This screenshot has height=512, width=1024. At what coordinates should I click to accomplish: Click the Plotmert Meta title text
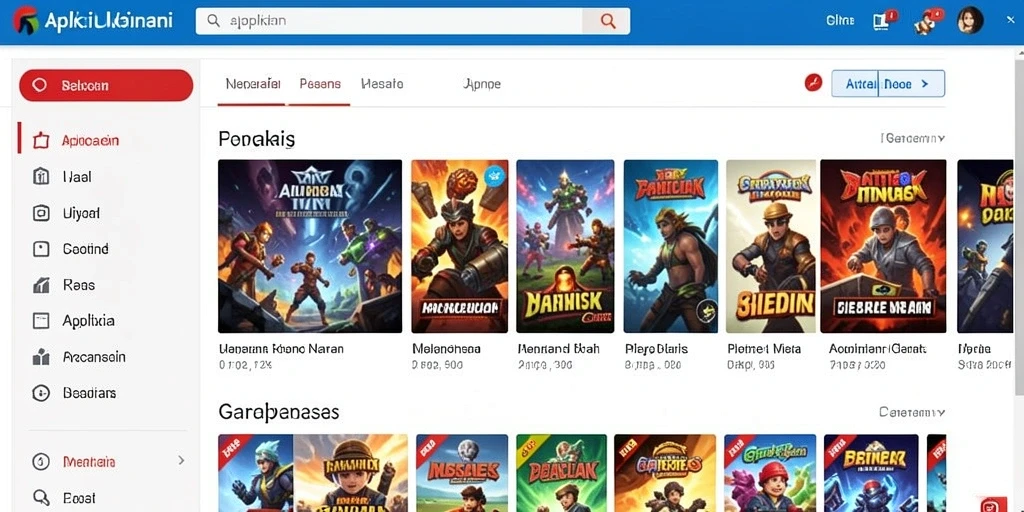[x=764, y=349]
